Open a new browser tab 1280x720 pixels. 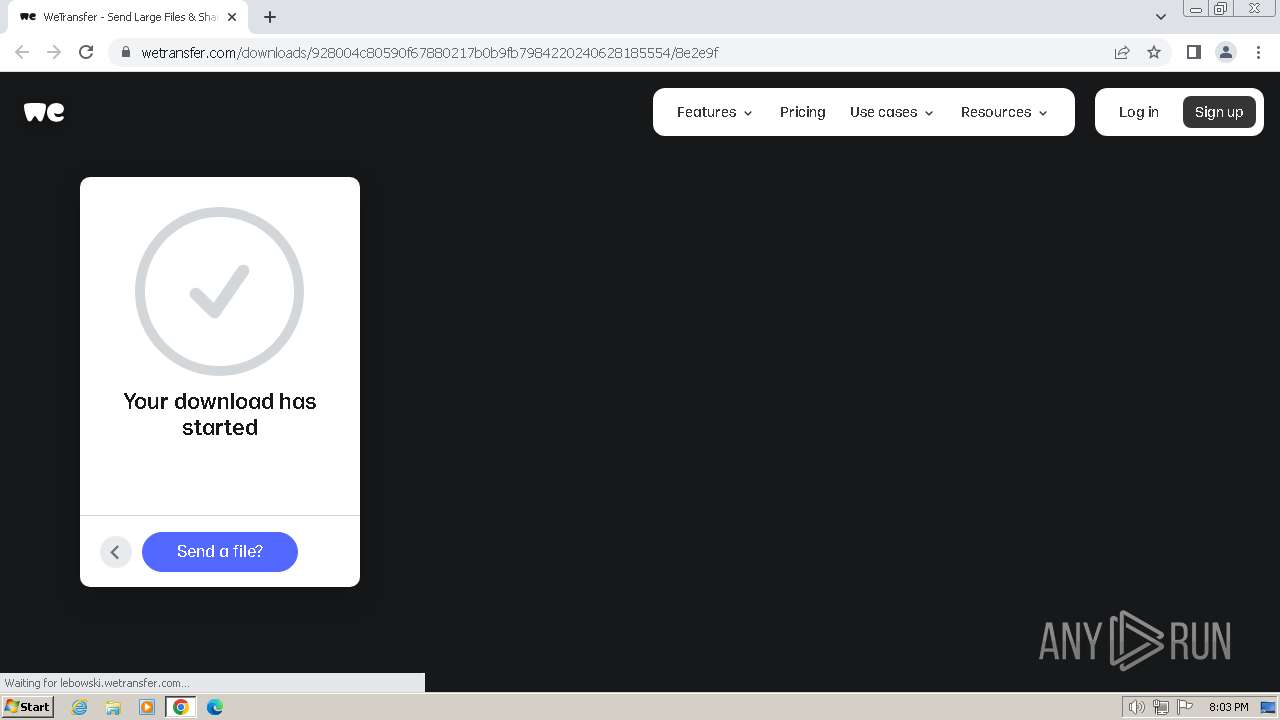(270, 17)
